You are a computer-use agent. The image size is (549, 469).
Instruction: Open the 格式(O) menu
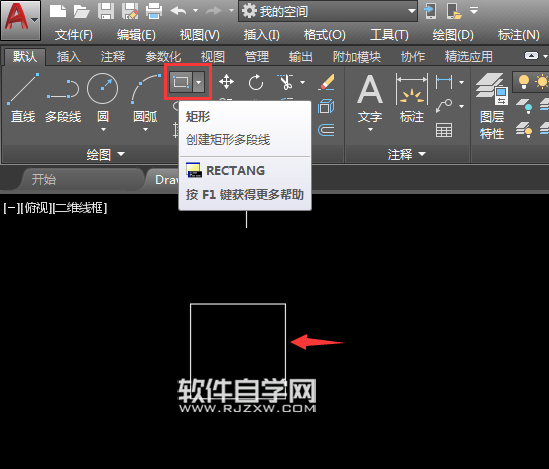[x=325, y=35]
